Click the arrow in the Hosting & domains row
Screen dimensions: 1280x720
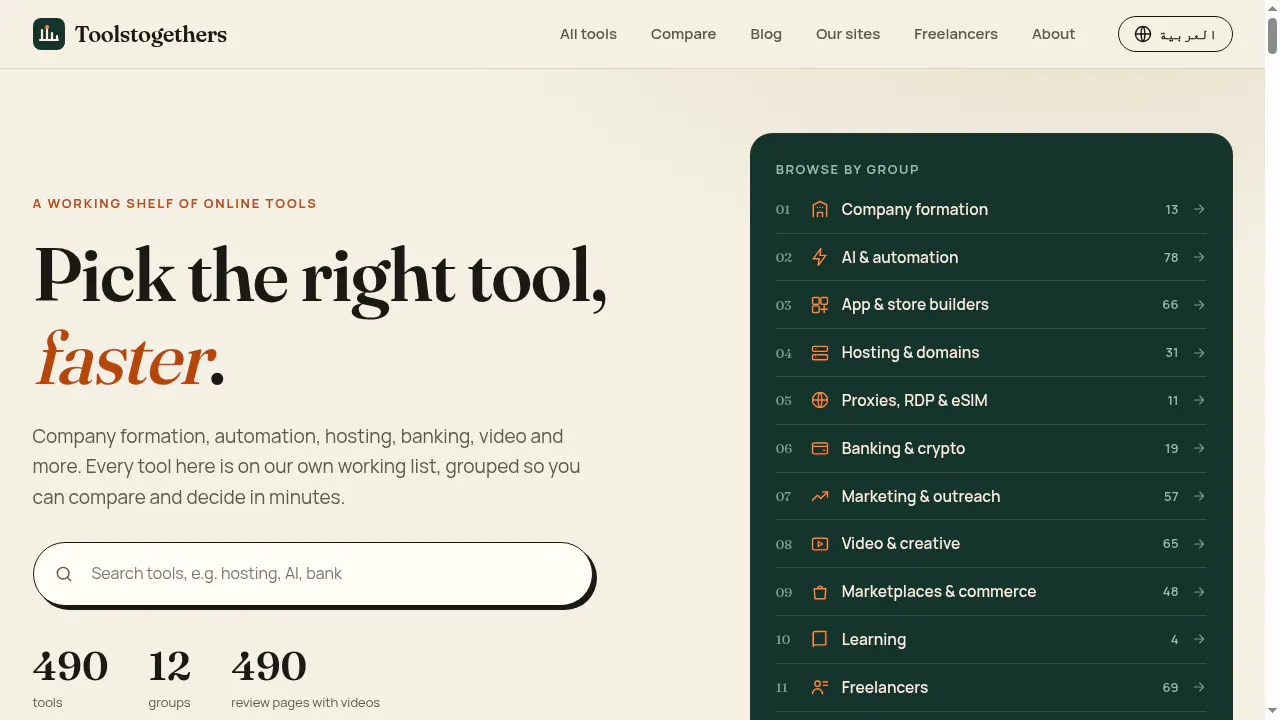click(x=1199, y=353)
